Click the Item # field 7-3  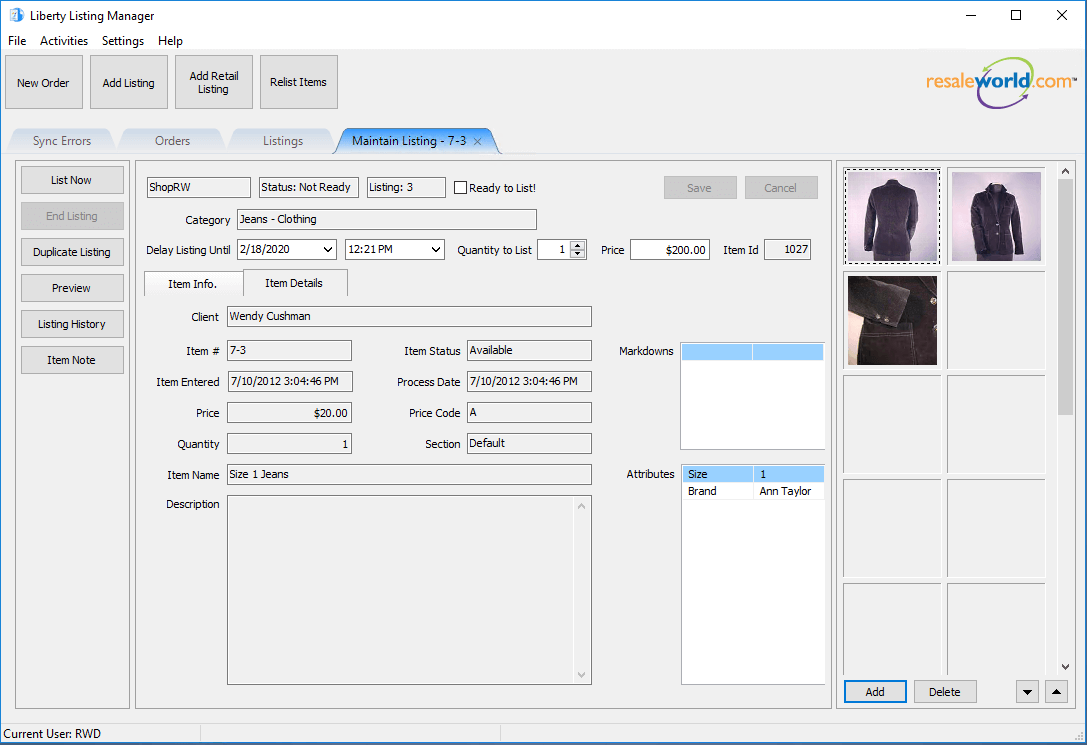(x=289, y=351)
